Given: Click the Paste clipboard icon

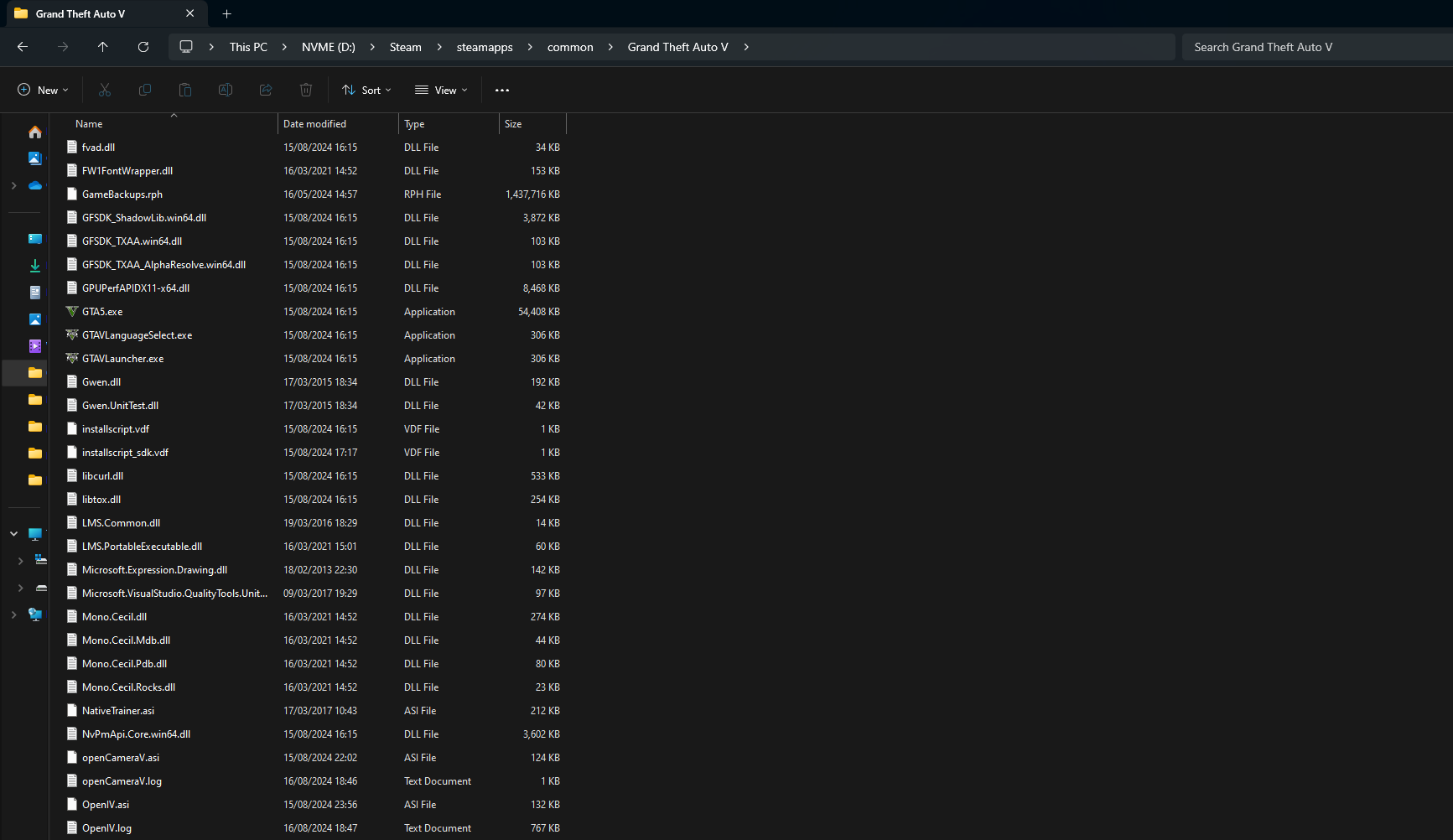Looking at the screenshot, I should 185,90.
